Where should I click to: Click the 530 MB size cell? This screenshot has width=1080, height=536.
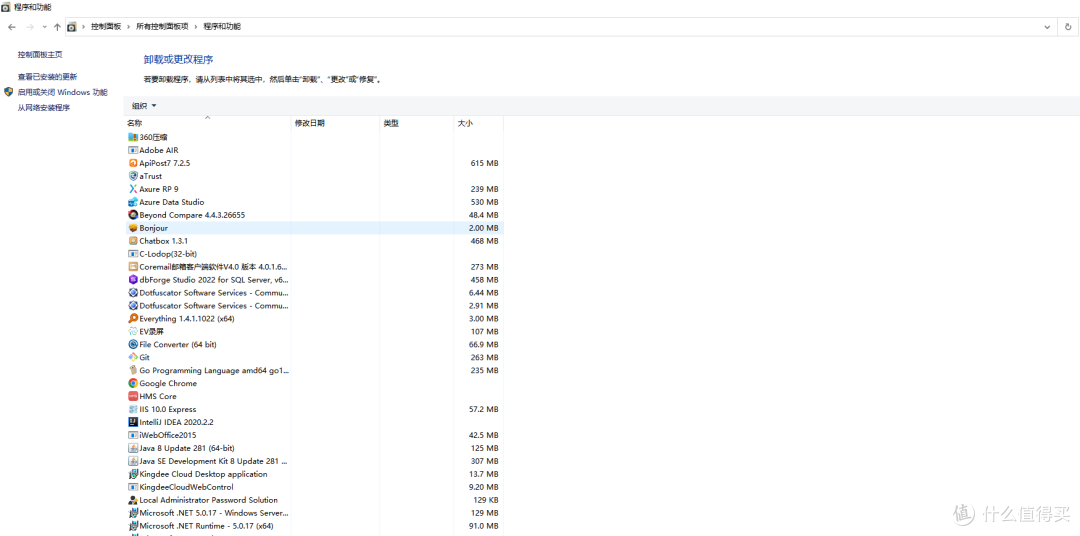484,202
